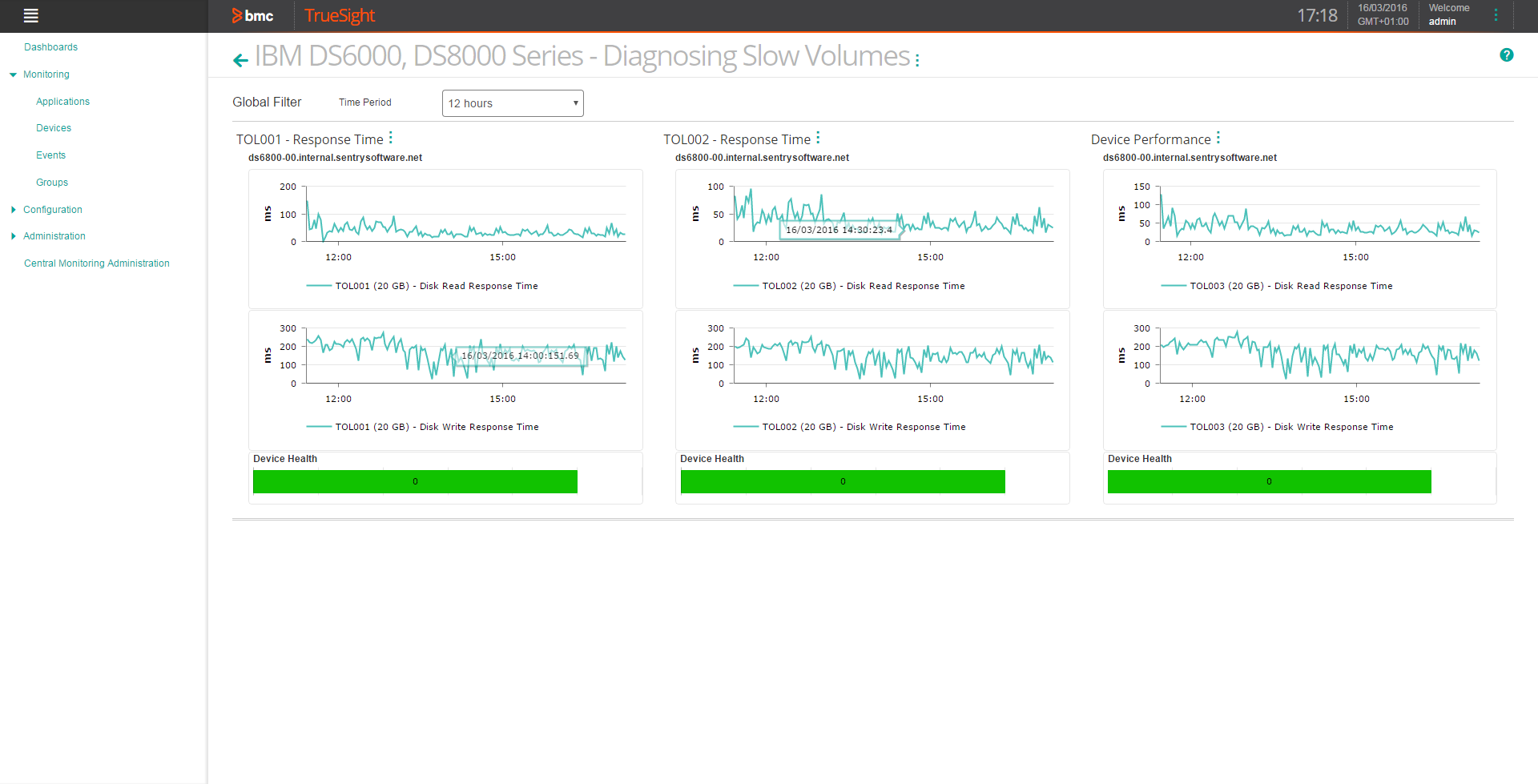Click Device Performance Device Health green bar
The height and width of the screenshot is (784, 1538).
tap(1270, 481)
